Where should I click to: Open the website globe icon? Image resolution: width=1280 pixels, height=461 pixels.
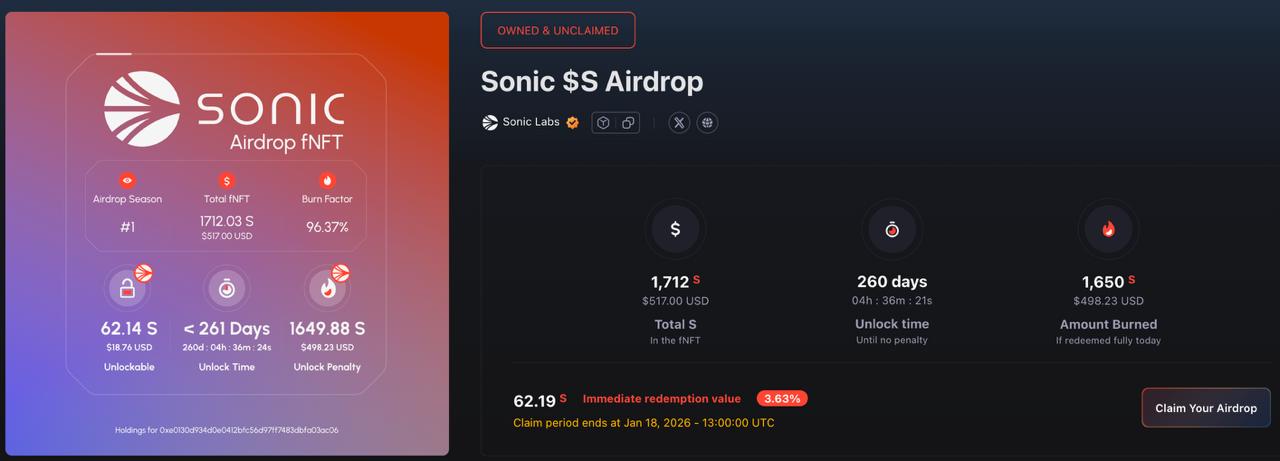[708, 123]
